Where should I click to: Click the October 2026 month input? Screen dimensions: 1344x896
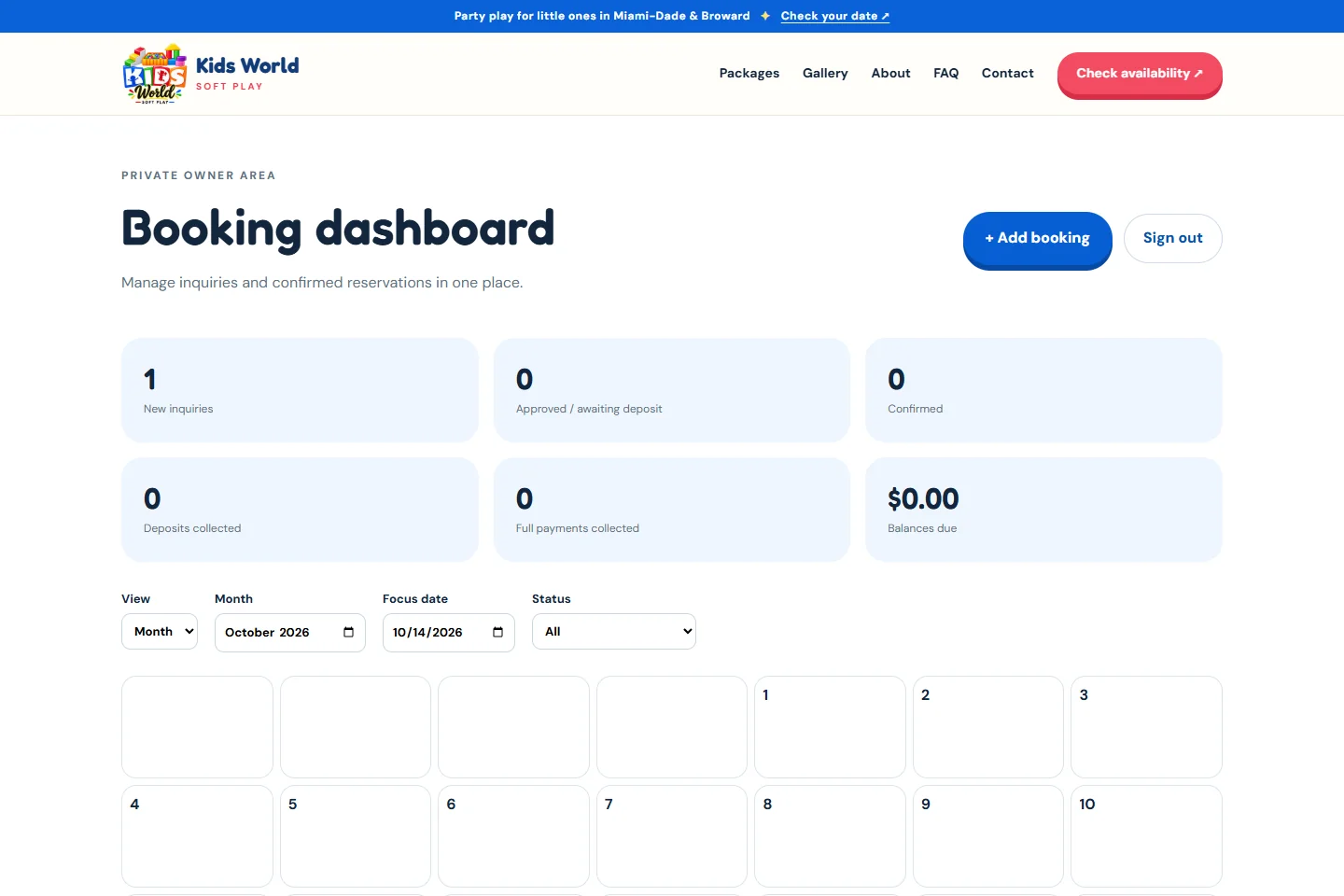[290, 632]
